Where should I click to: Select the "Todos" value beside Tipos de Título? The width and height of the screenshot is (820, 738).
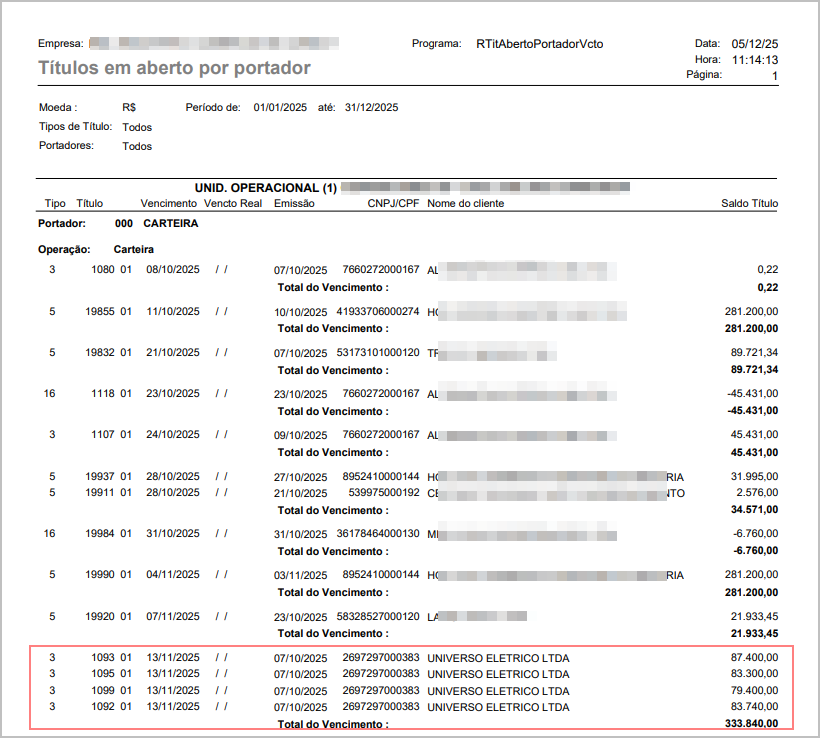(x=137, y=127)
